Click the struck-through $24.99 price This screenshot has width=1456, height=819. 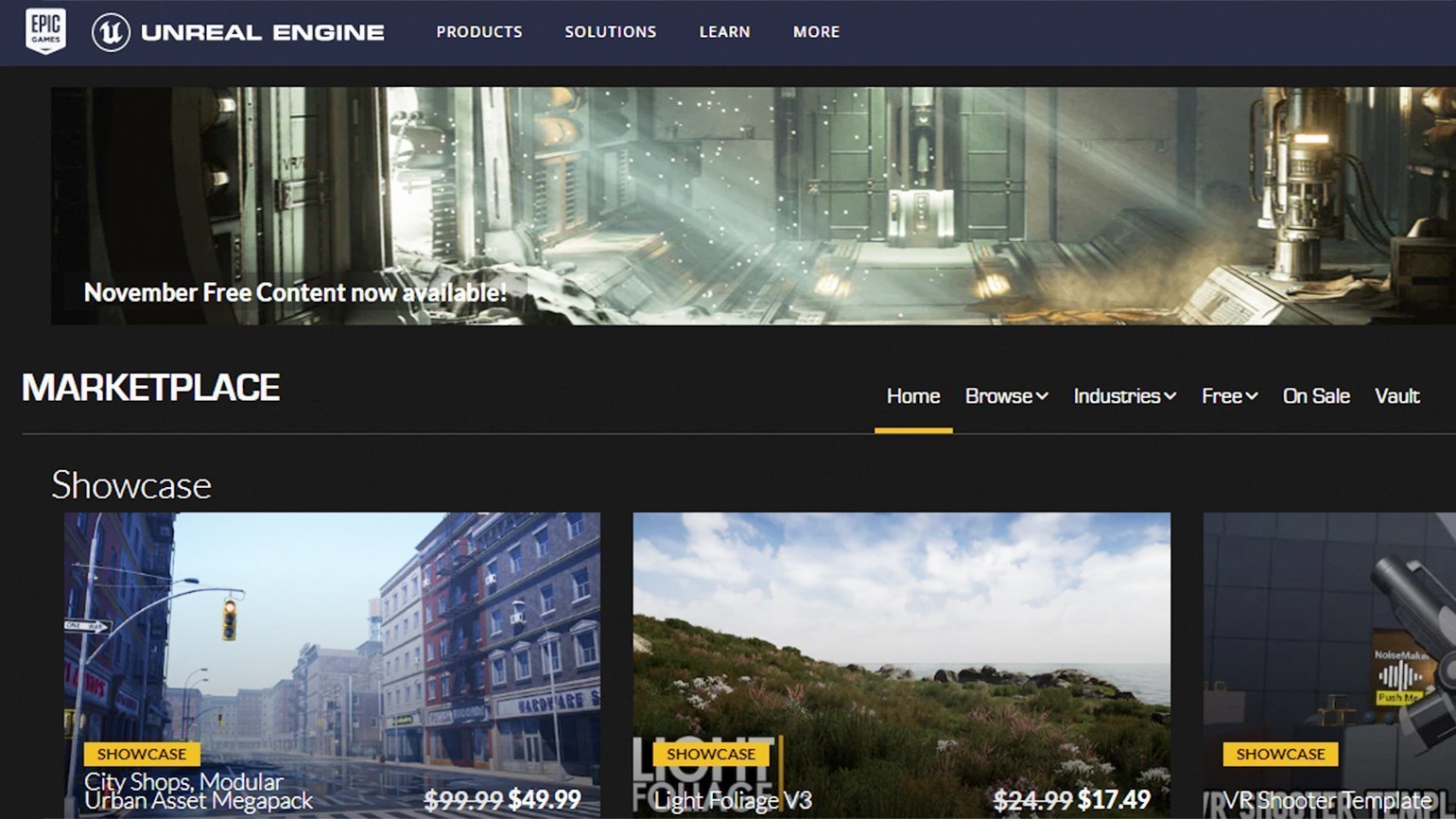click(1032, 800)
